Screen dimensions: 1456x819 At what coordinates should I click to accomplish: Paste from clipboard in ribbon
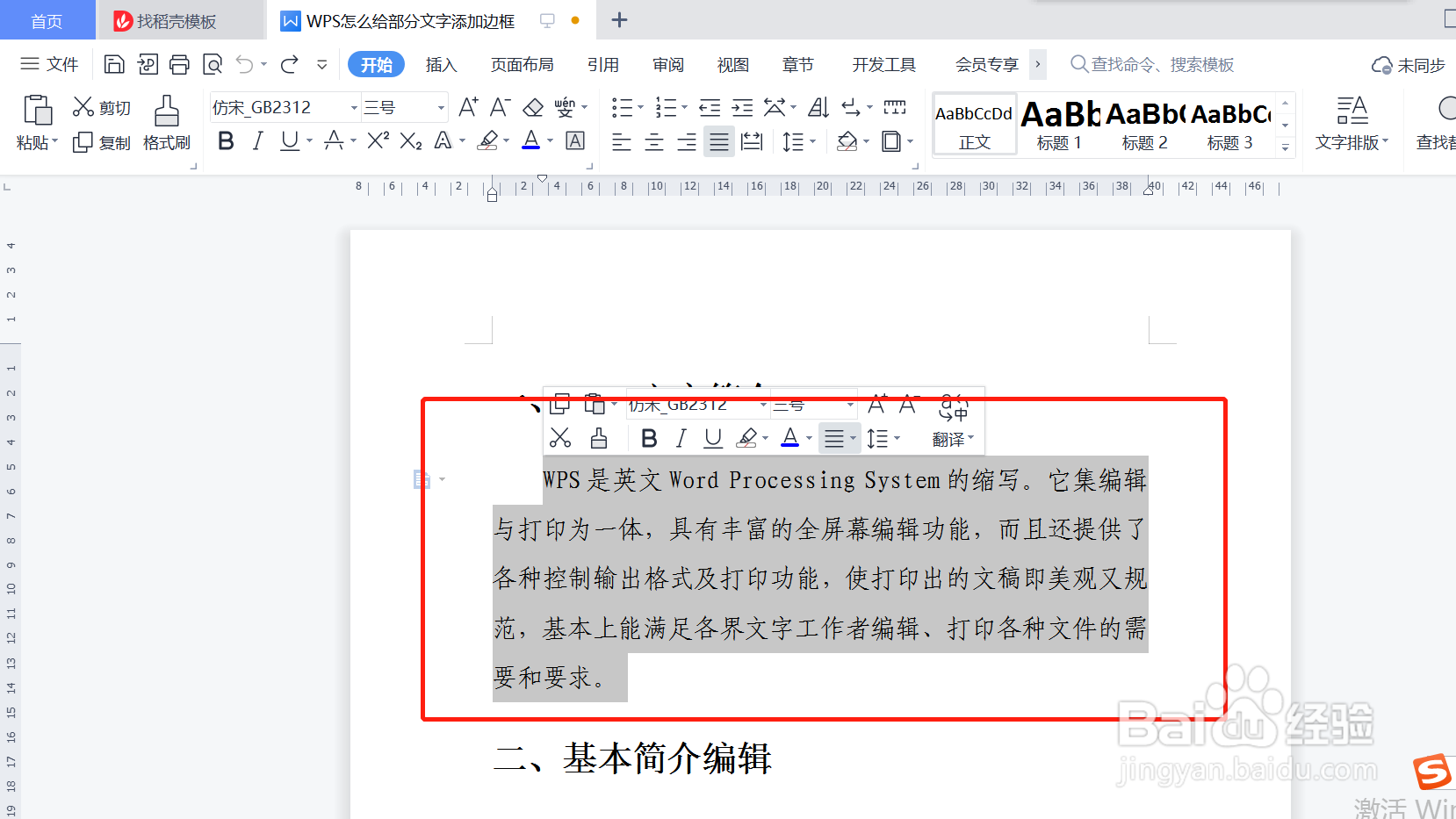pyautogui.click(x=37, y=111)
